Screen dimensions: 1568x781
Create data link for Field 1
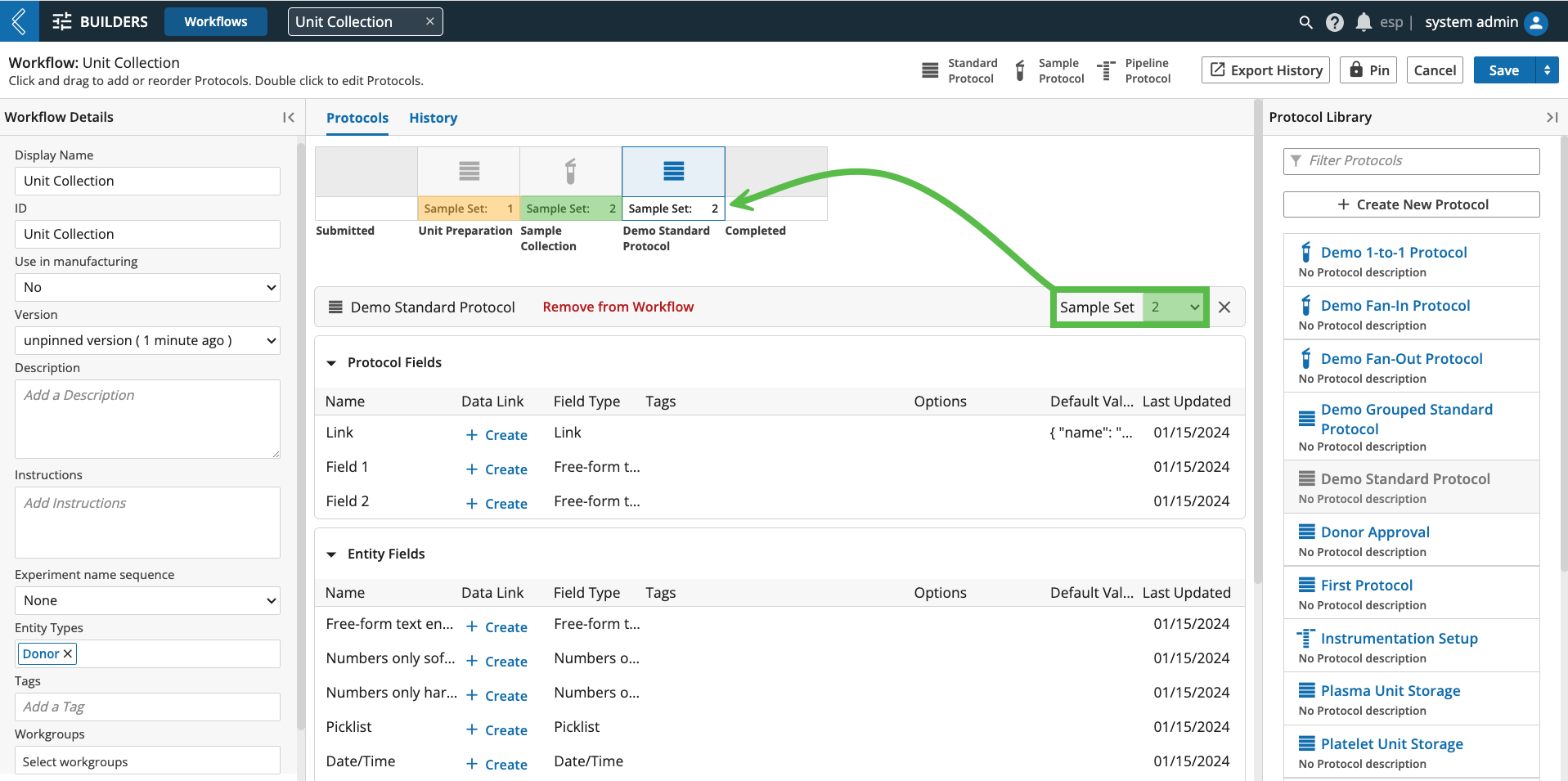pyautogui.click(x=496, y=469)
